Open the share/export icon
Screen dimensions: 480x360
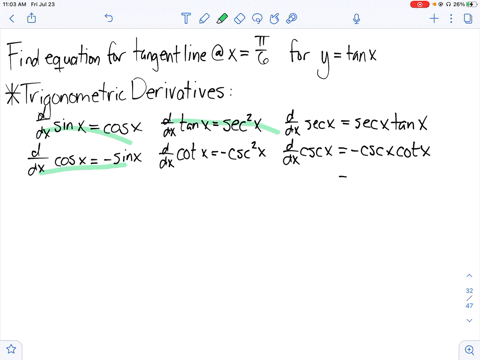coord(31,18)
